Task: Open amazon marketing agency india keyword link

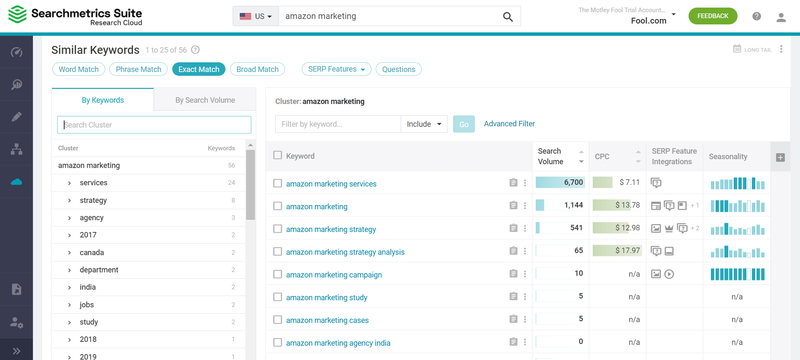Action: (x=338, y=343)
